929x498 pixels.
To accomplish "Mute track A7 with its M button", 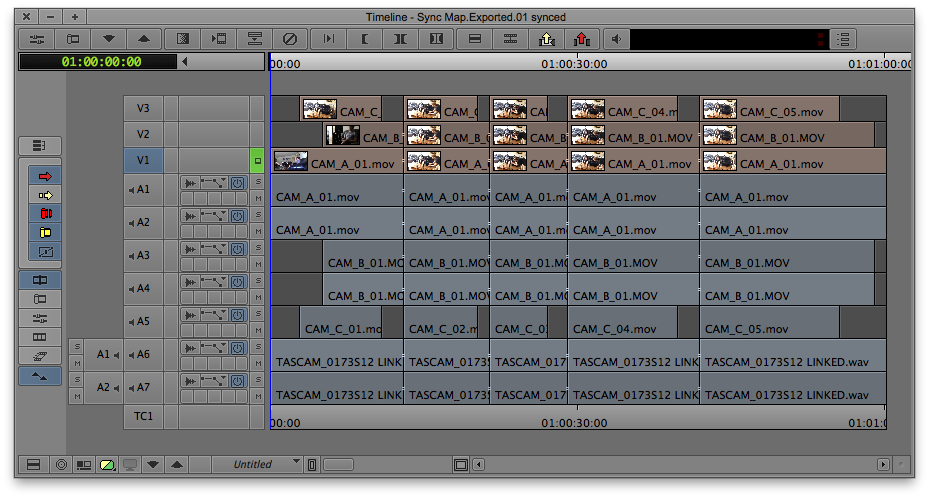I will pyautogui.click(x=258, y=397).
